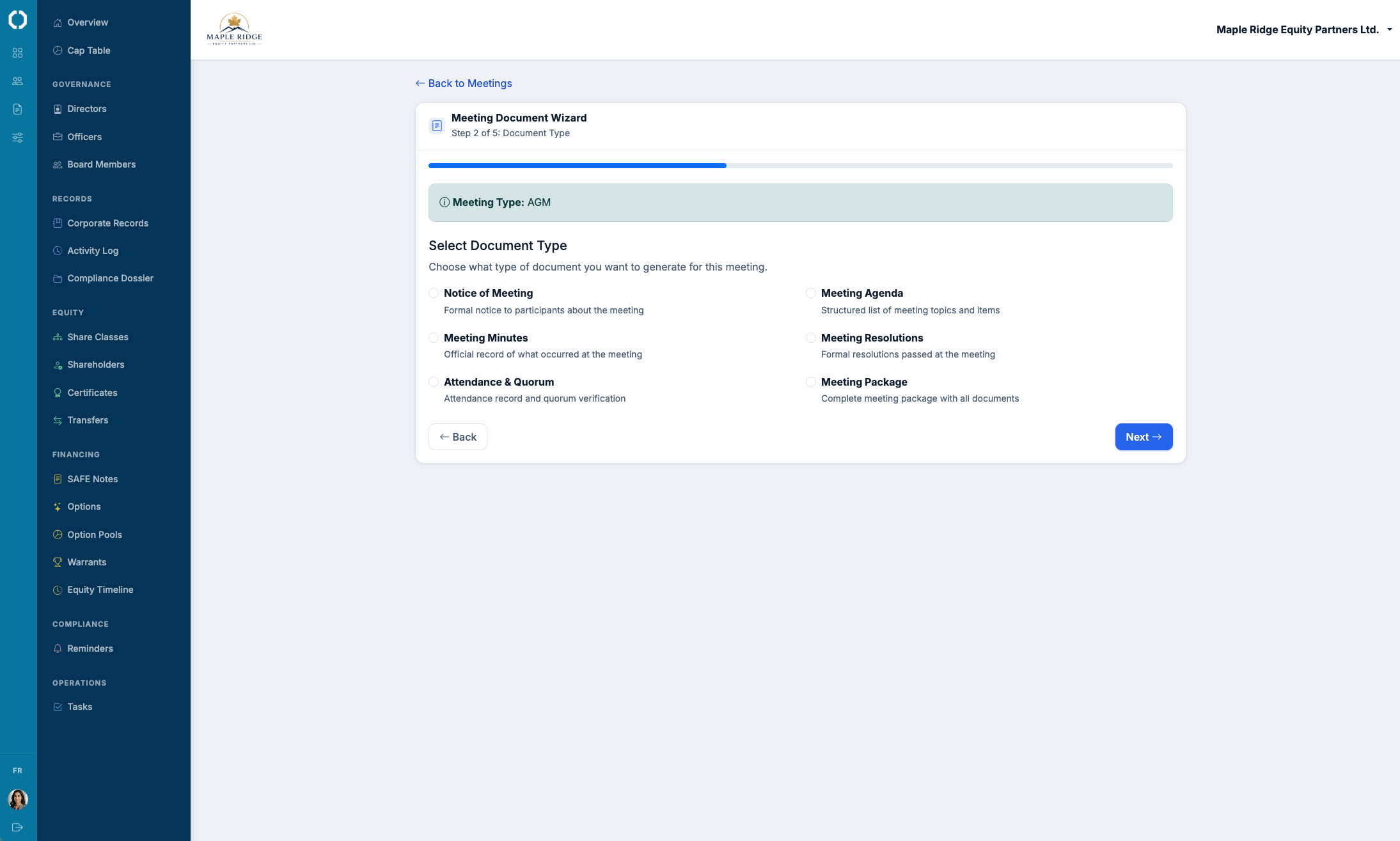Select the Notice of Meeting radio button

click(434, 293)
